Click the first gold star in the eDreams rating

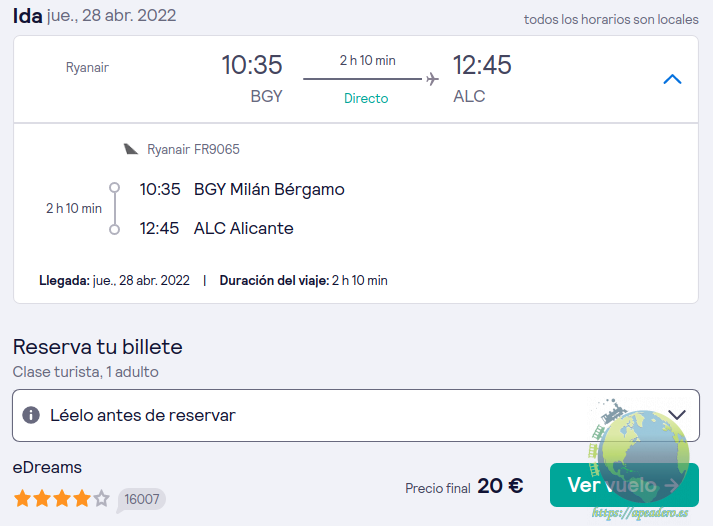pyautogui.click(x=21, y=497)
